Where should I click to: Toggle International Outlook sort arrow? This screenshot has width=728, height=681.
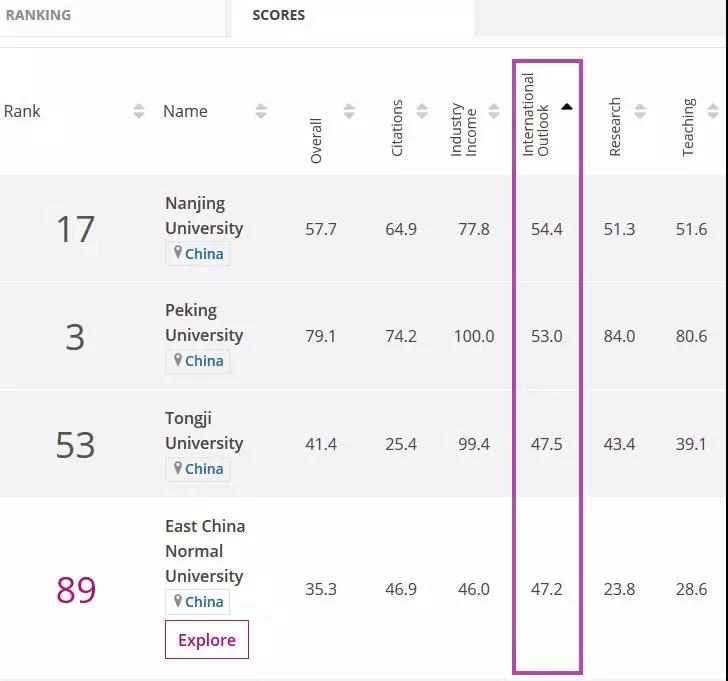(567, 107)
